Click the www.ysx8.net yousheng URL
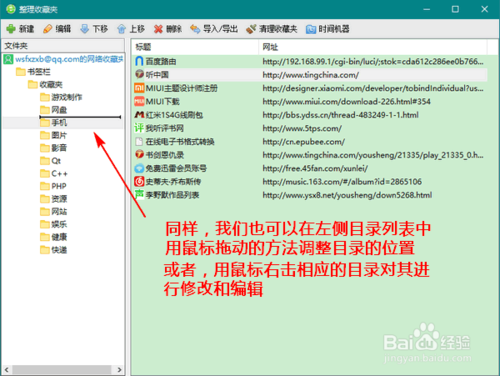The width and height of the screenshot is (500, 376). coord(347,195)
